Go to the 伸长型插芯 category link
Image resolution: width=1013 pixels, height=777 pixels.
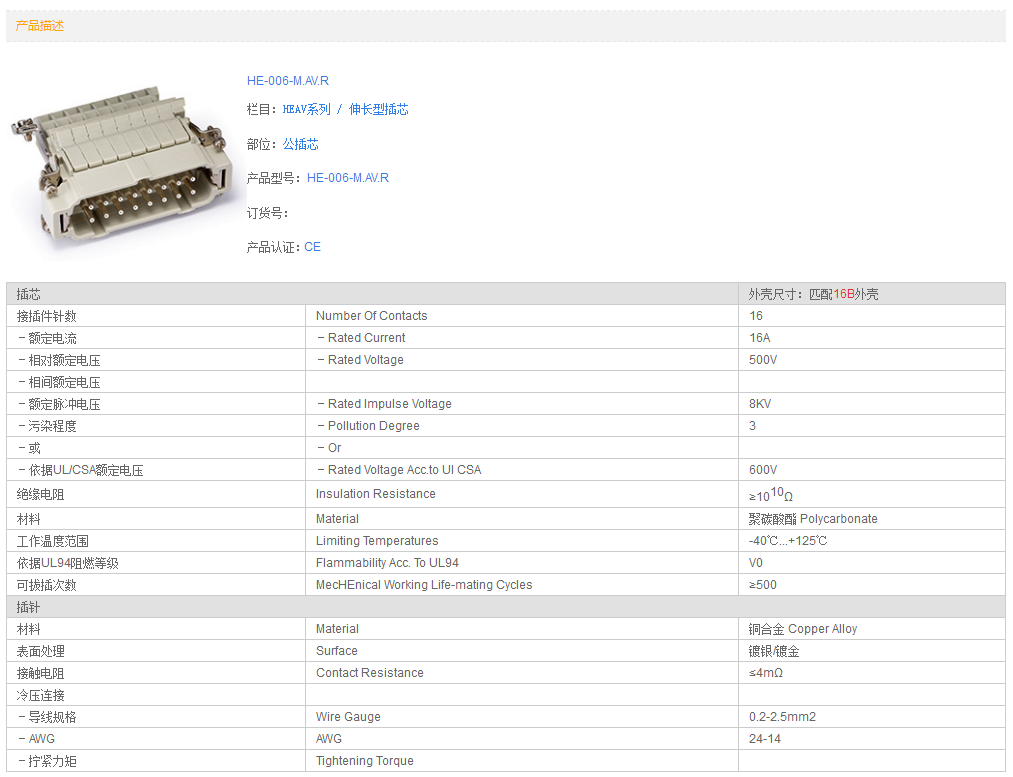coord(378,110)
